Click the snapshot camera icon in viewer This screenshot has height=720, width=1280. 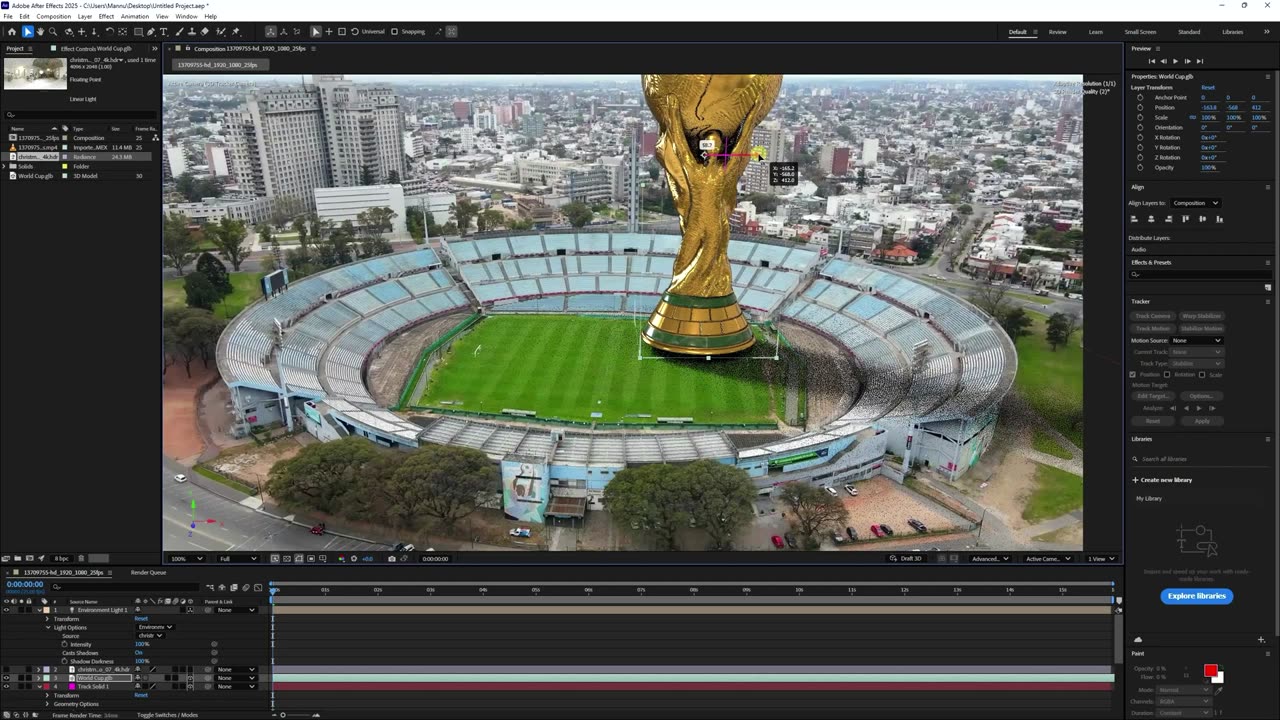click(x=392, y=558)
